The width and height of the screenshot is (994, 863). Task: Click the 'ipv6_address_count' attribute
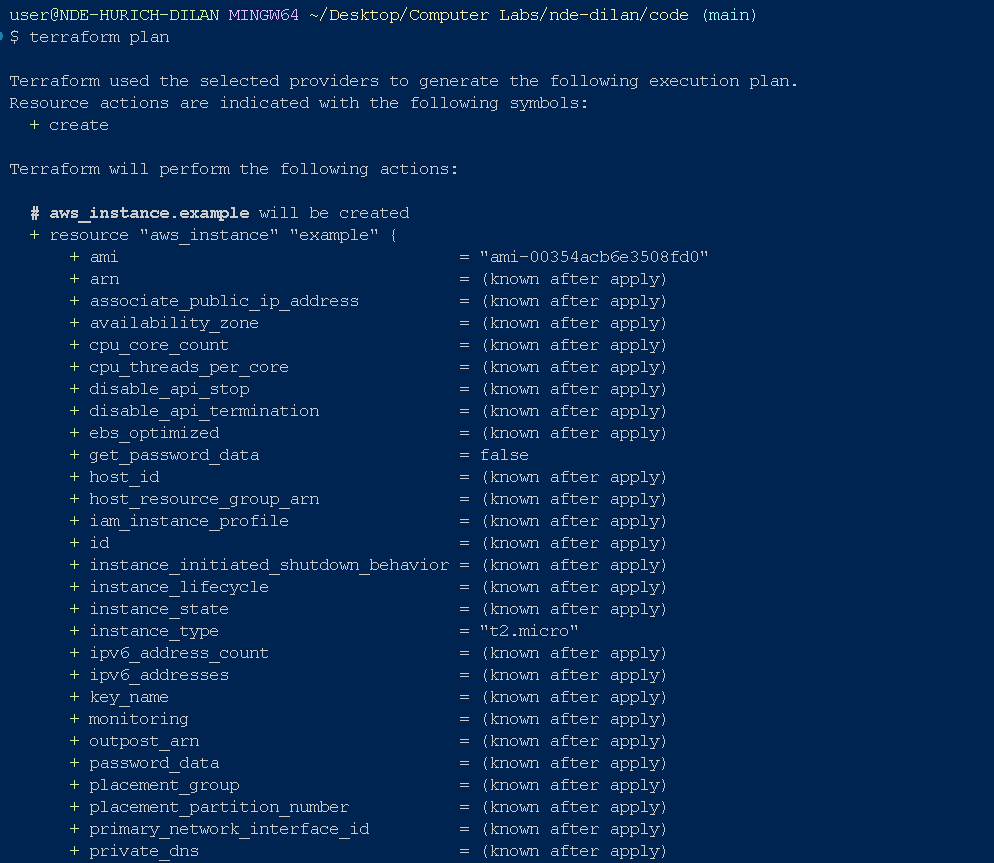[179, 653]
